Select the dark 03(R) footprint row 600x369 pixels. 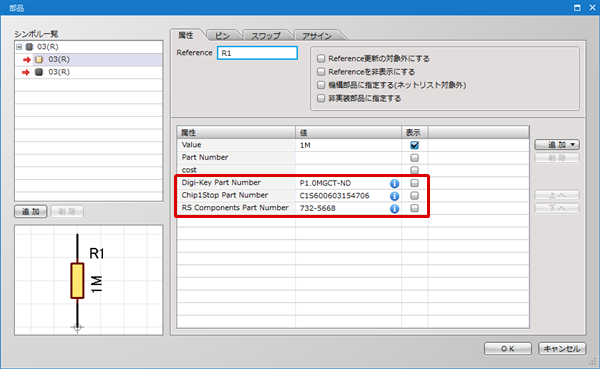[88, 72]
